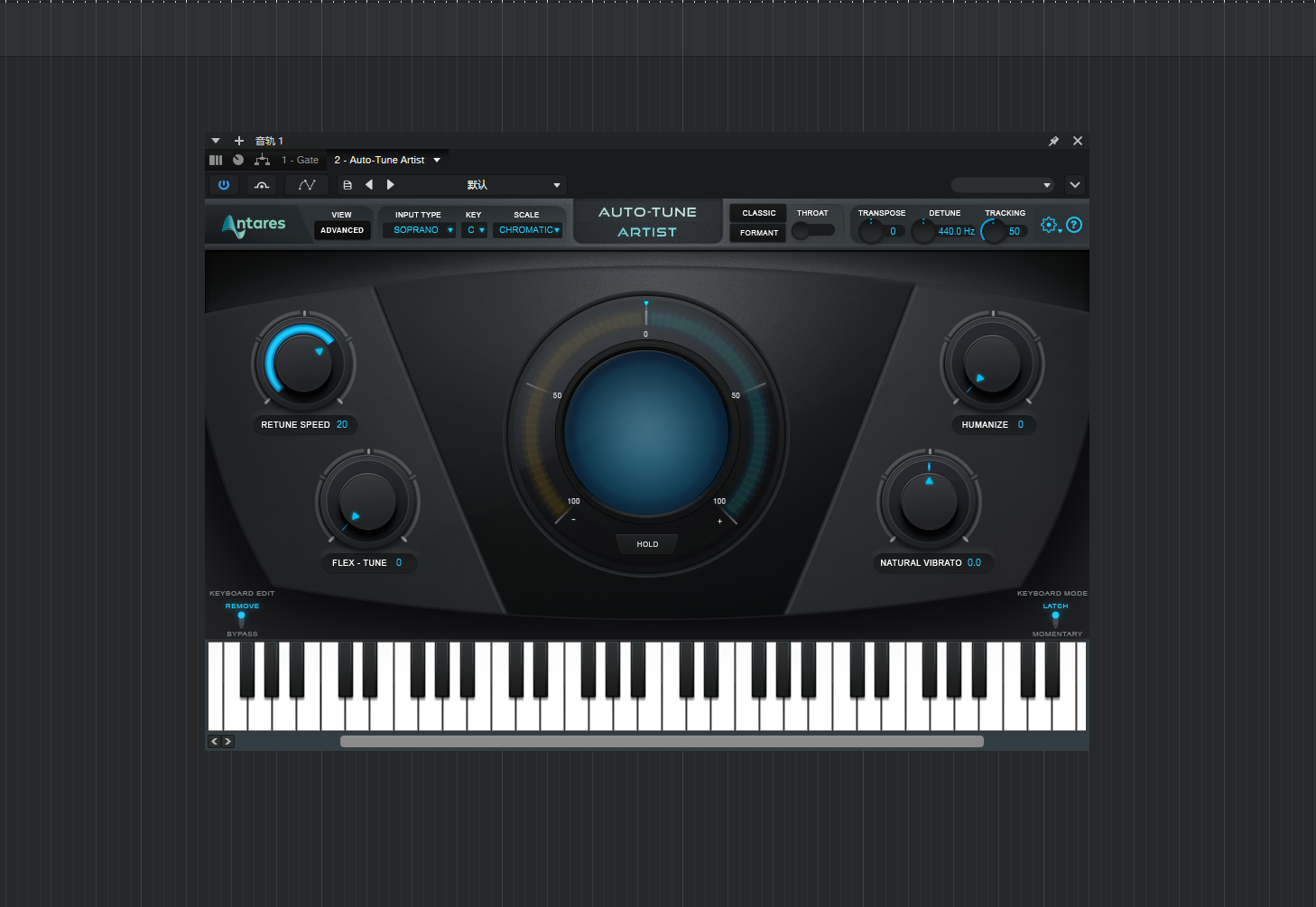
Task: Open the Scale Chromatic dropdown
Action: coord(528,230)
